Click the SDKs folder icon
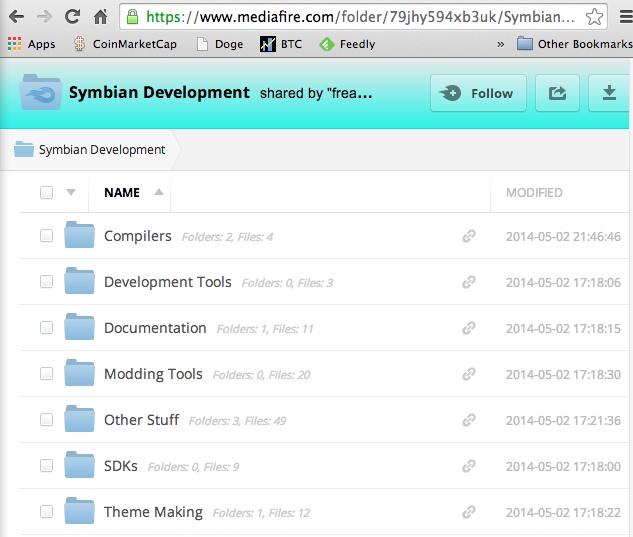Viewport: 633px width, 537px height. (x=79, y=465)
